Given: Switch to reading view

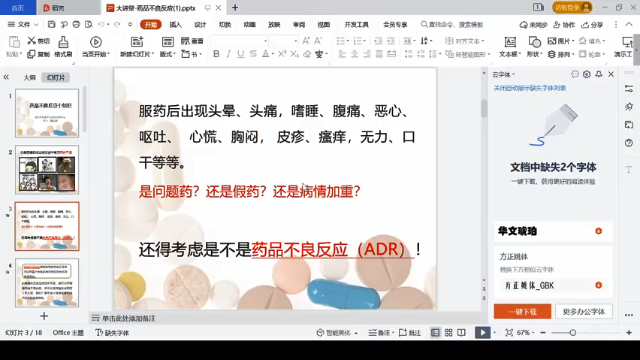Looking at the screenshot, I should 462,333.
